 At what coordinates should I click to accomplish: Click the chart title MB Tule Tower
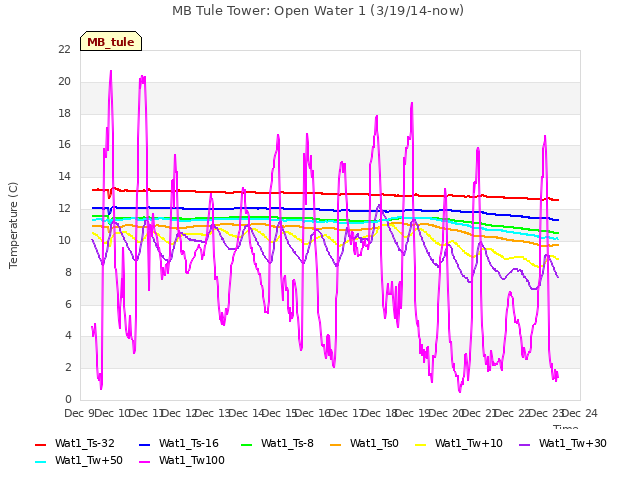tap(318, 11)
